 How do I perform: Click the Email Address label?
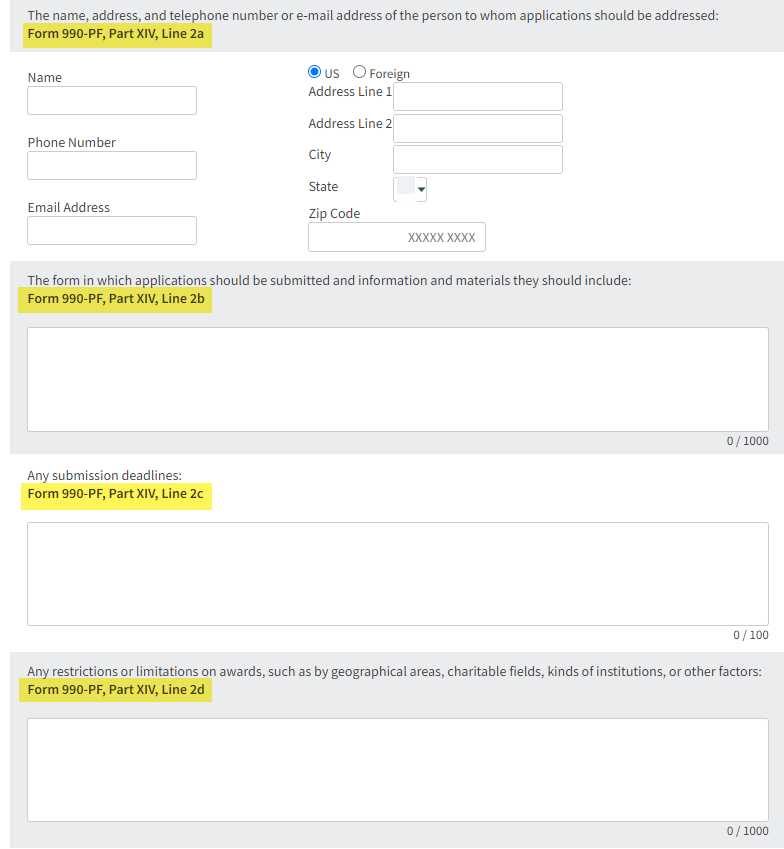click(69, 208)
